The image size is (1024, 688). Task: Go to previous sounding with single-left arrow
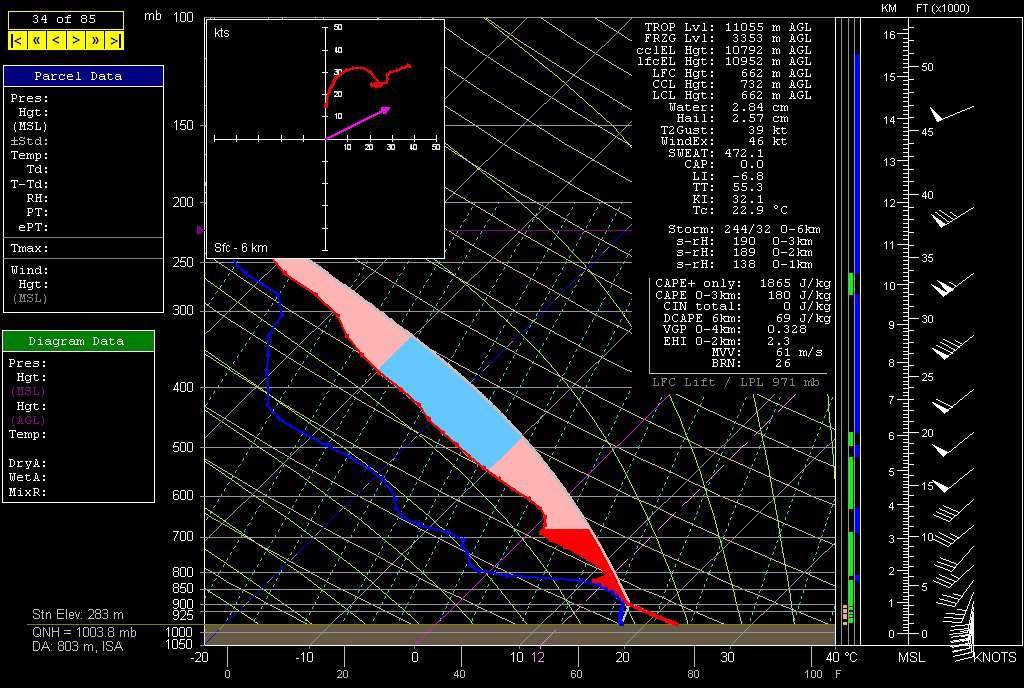point(56,40)
